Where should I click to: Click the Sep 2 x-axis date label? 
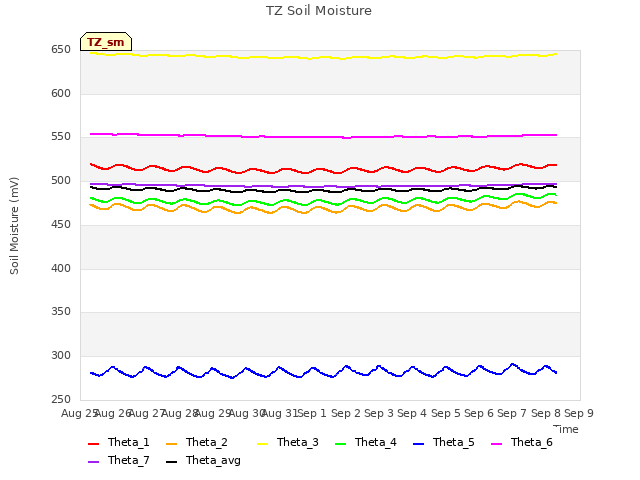346,413
